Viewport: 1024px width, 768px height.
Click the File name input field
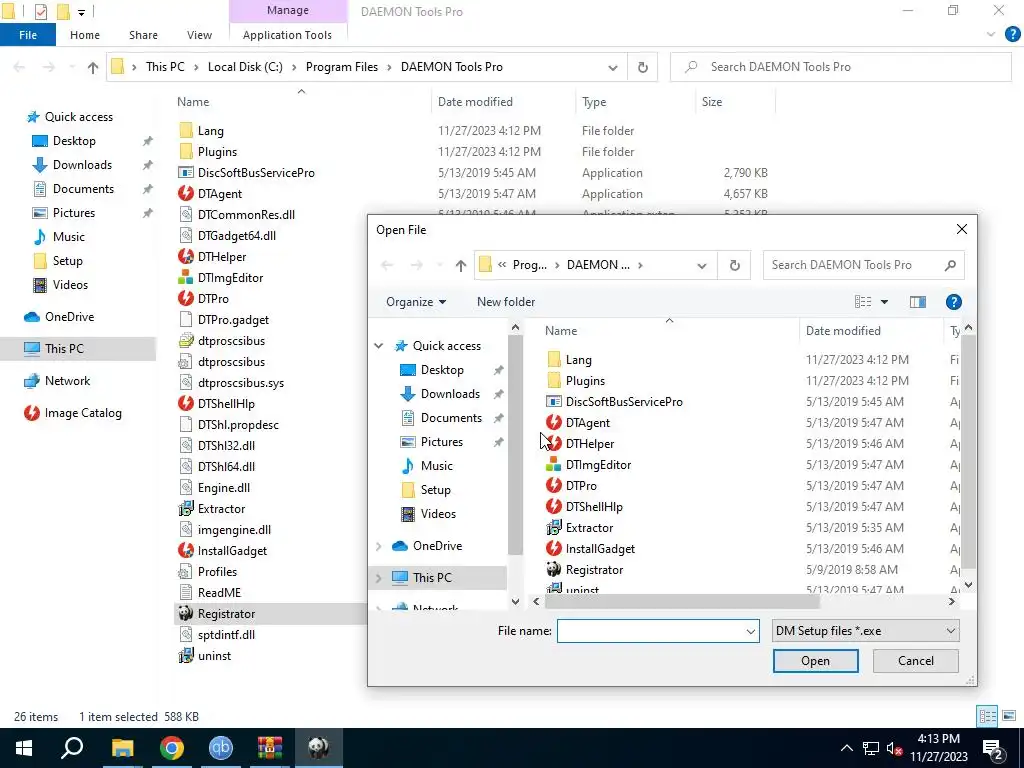pos(651,631)
